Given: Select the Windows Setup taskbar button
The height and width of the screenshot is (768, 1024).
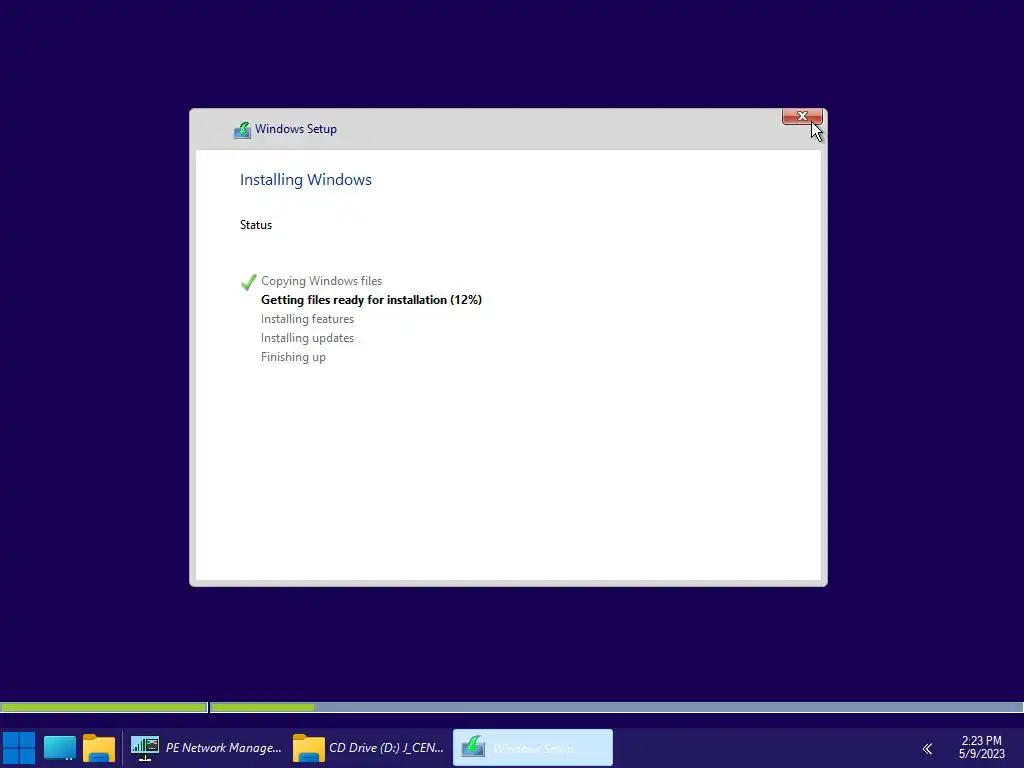Looking at the screenshot, I should pos(533,748).
